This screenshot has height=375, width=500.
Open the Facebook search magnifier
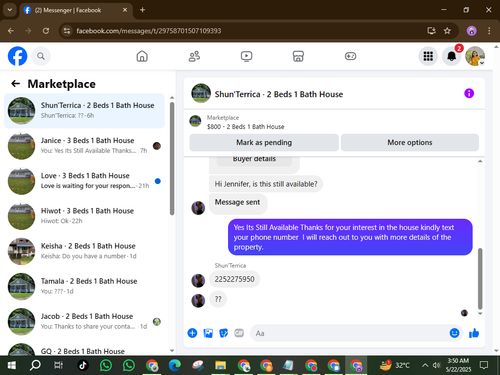(x=41, y=56)
